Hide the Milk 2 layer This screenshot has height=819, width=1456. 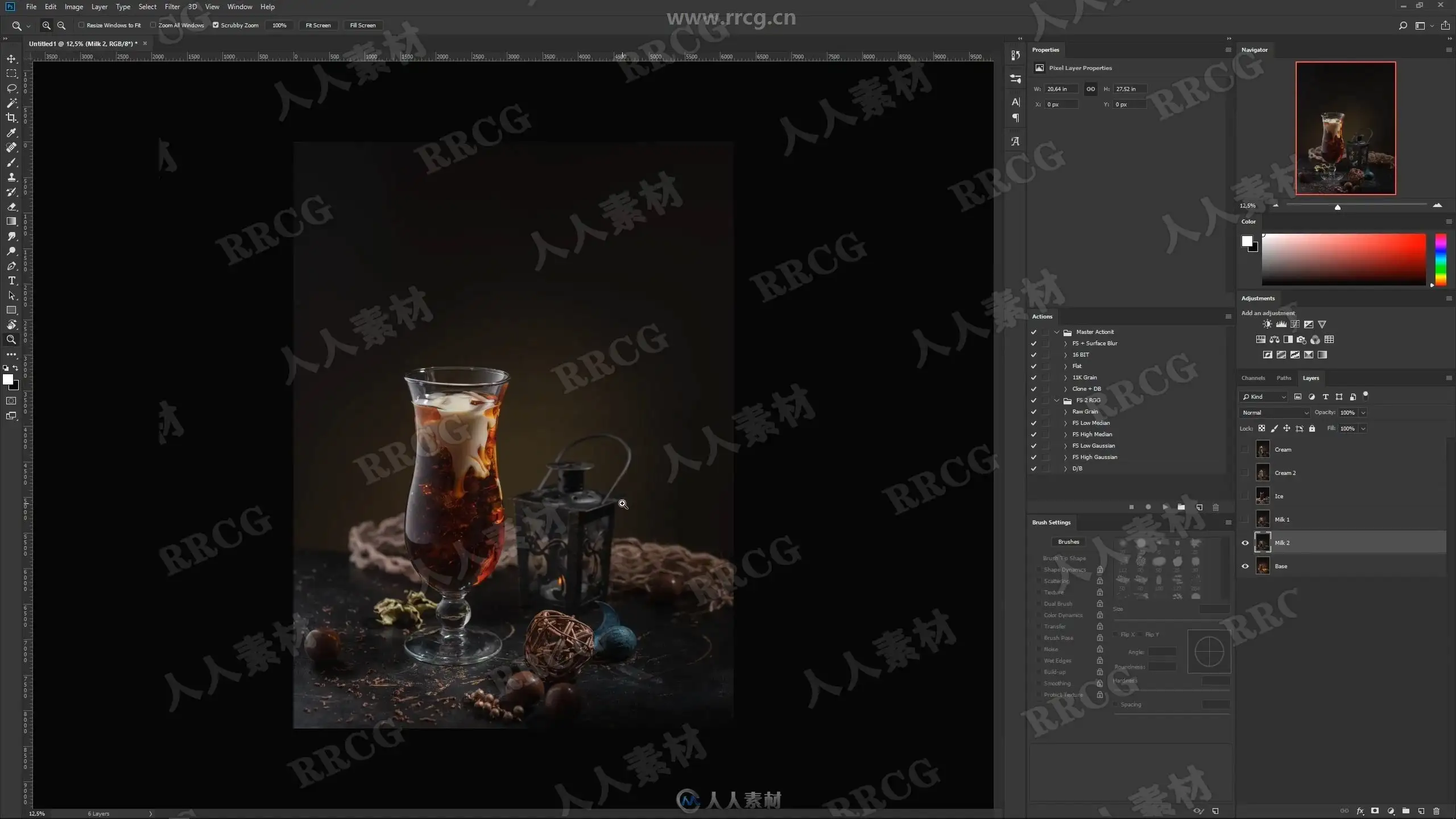click(x=1245, y=543)
